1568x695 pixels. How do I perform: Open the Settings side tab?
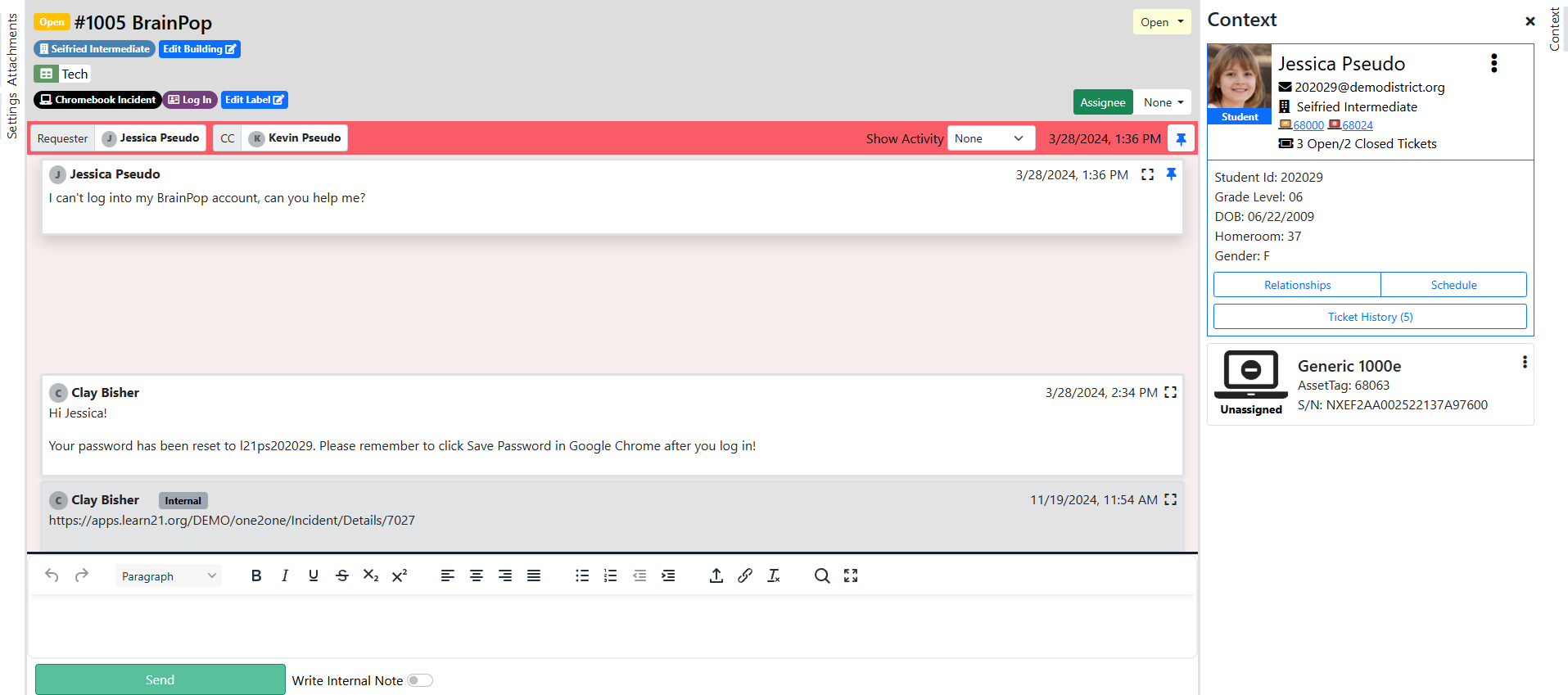coord(12,115)
